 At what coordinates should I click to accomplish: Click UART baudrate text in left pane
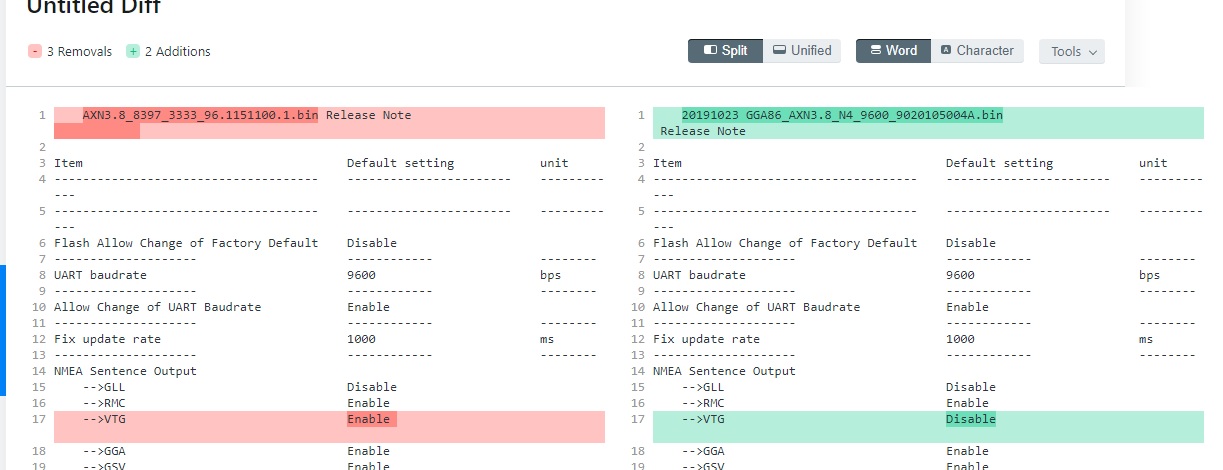(x=100, y=275)
